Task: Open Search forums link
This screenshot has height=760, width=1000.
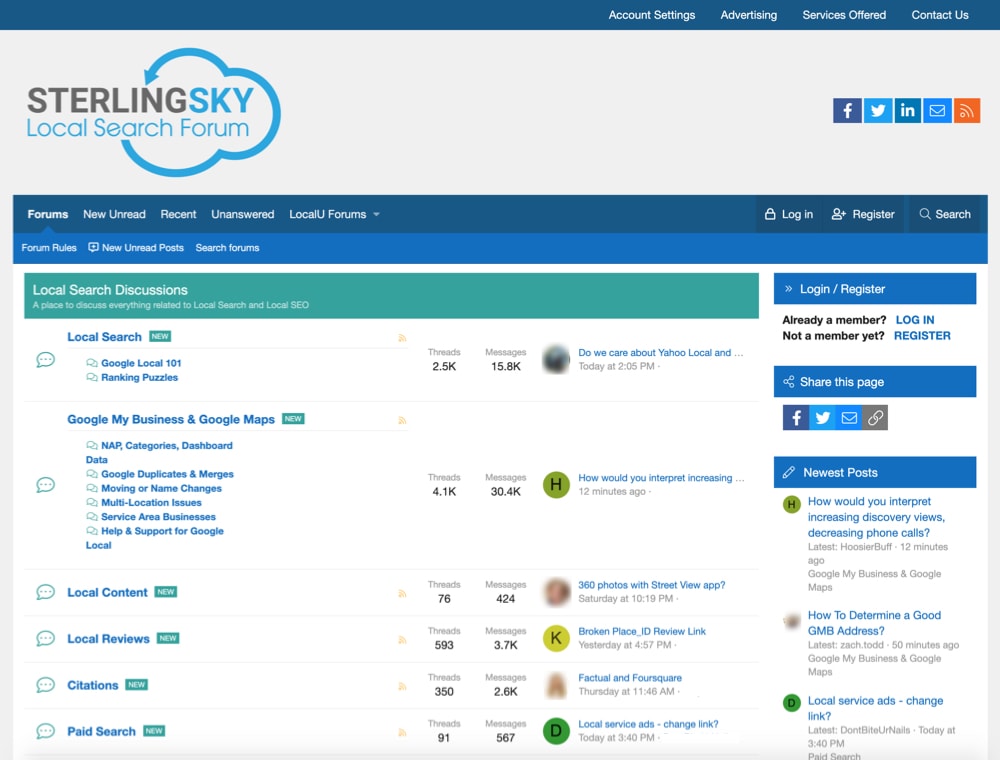Action: [227, 247]
